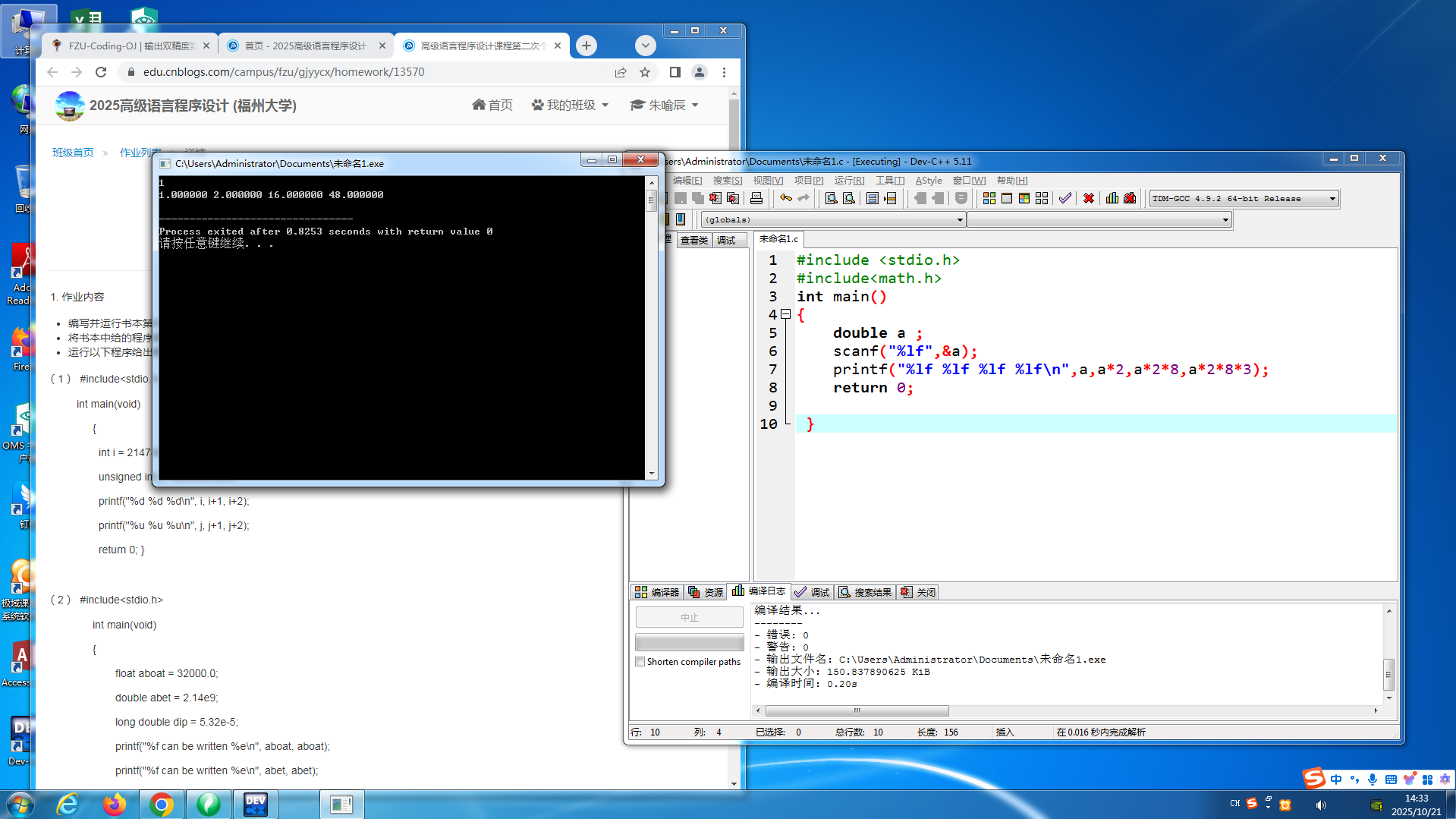Switch to the 搜索结果 bottom tab

pyautogui.click(x=866, y=592)
